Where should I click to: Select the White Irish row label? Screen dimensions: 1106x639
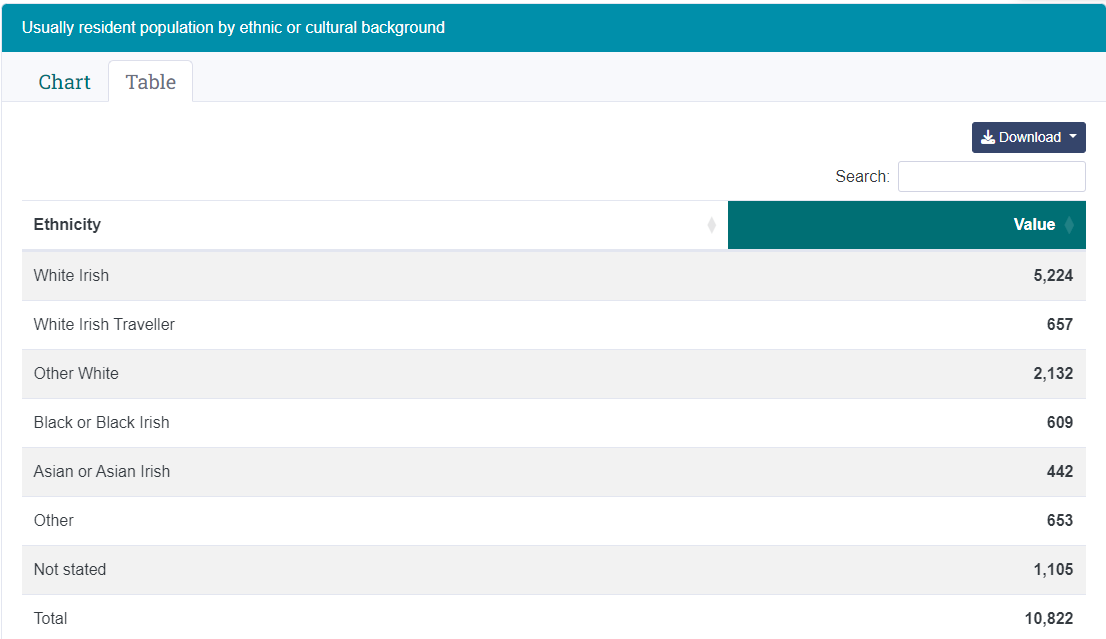pos(71,275)
